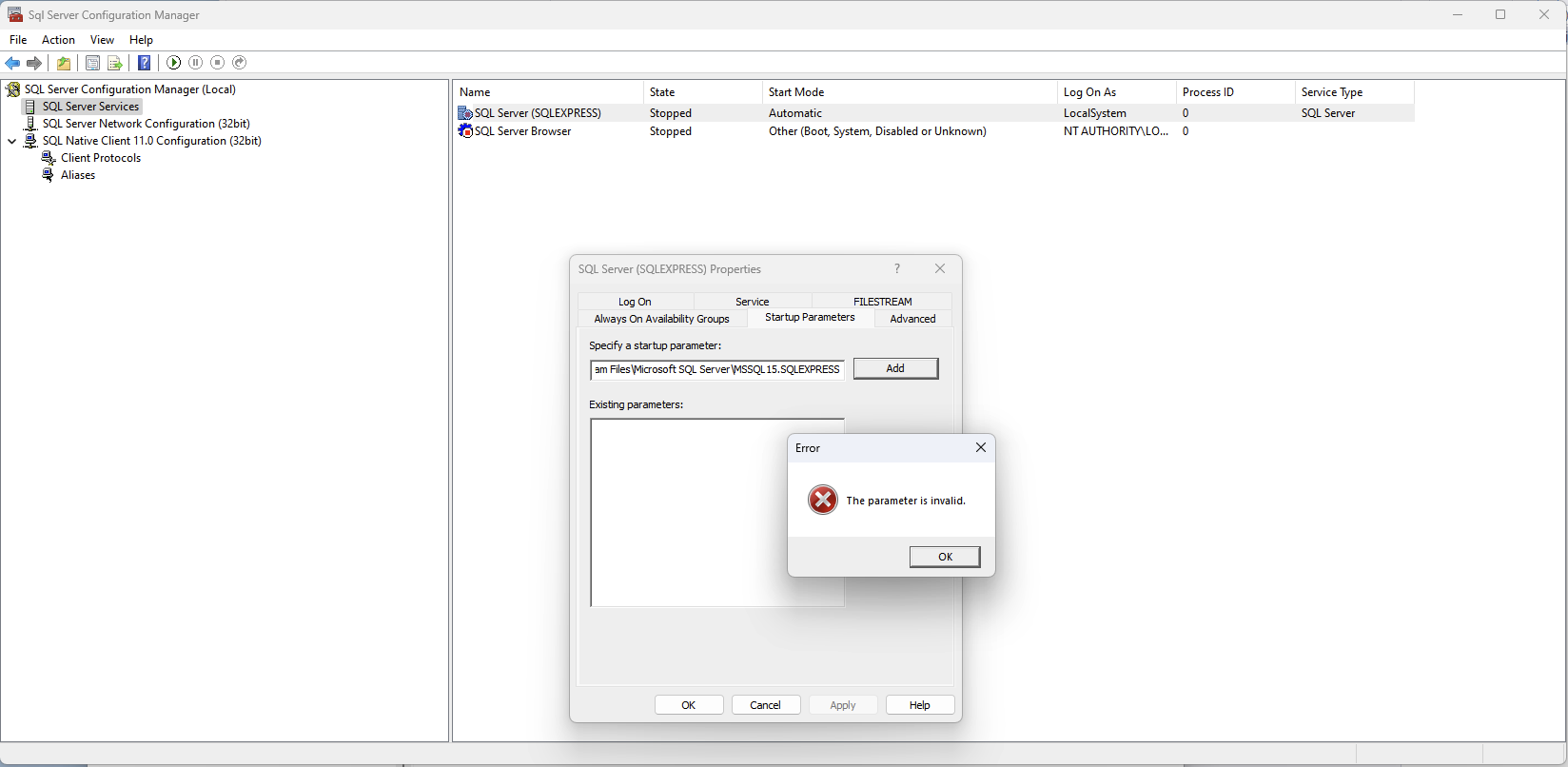Click the Log On As column header
This screenshot has width=1568, height=767.
(x=1117, y=92)
